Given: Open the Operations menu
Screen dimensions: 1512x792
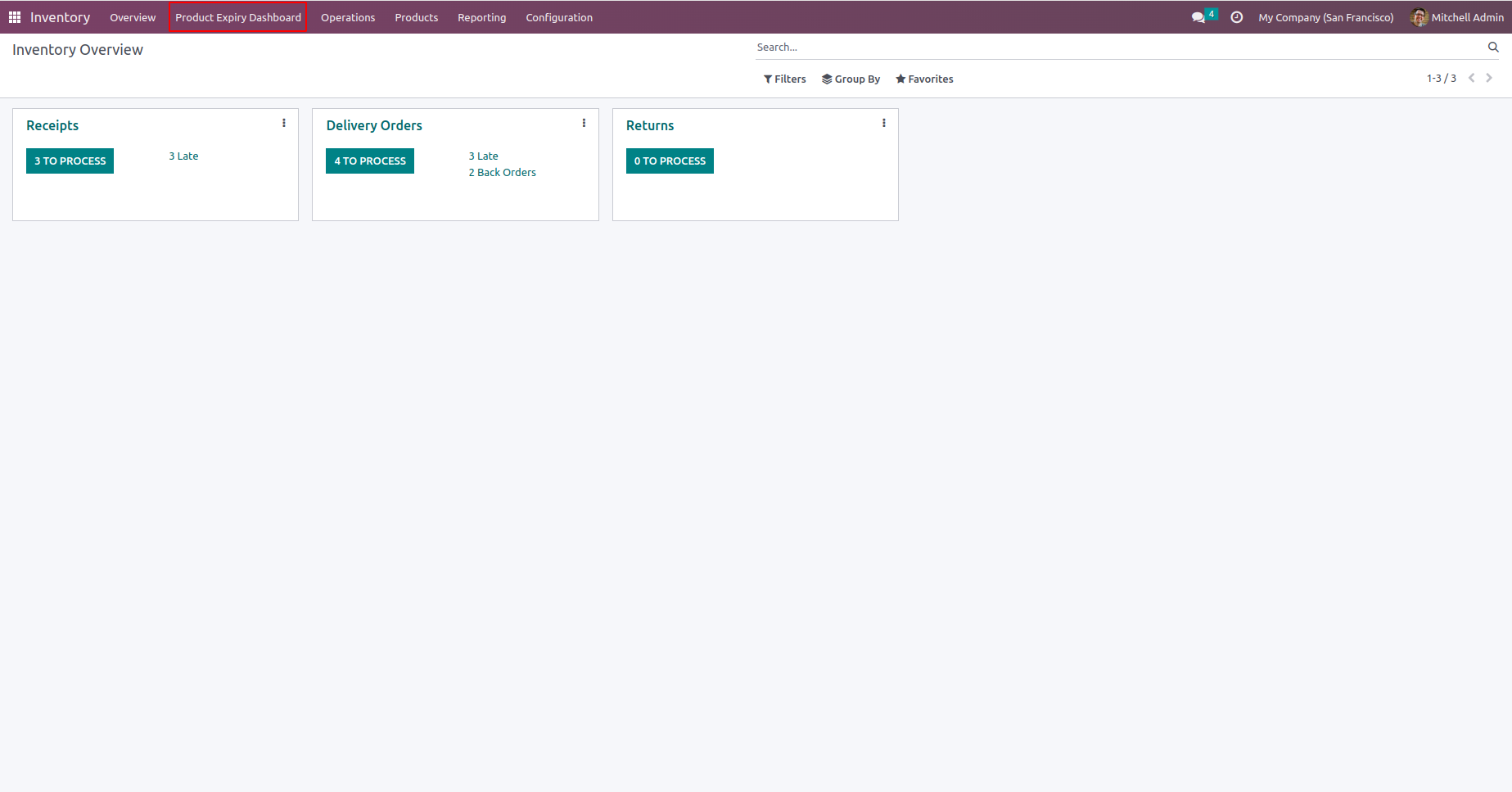Looking at the screenshot, I should tap(348, 17).
